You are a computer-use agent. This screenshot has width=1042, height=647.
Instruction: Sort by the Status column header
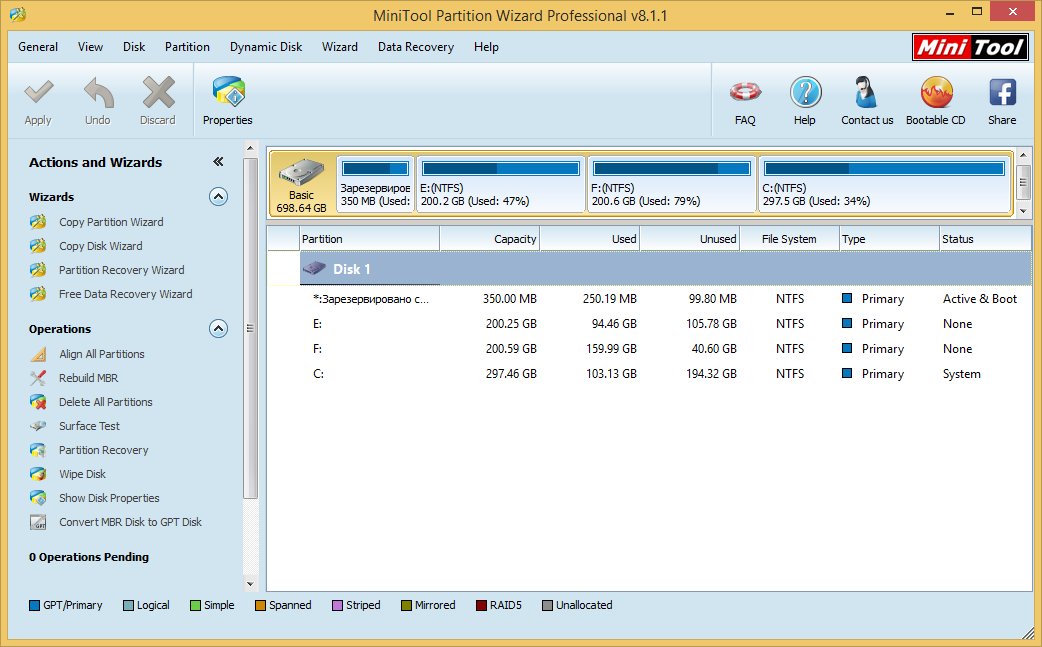(986, 239)
